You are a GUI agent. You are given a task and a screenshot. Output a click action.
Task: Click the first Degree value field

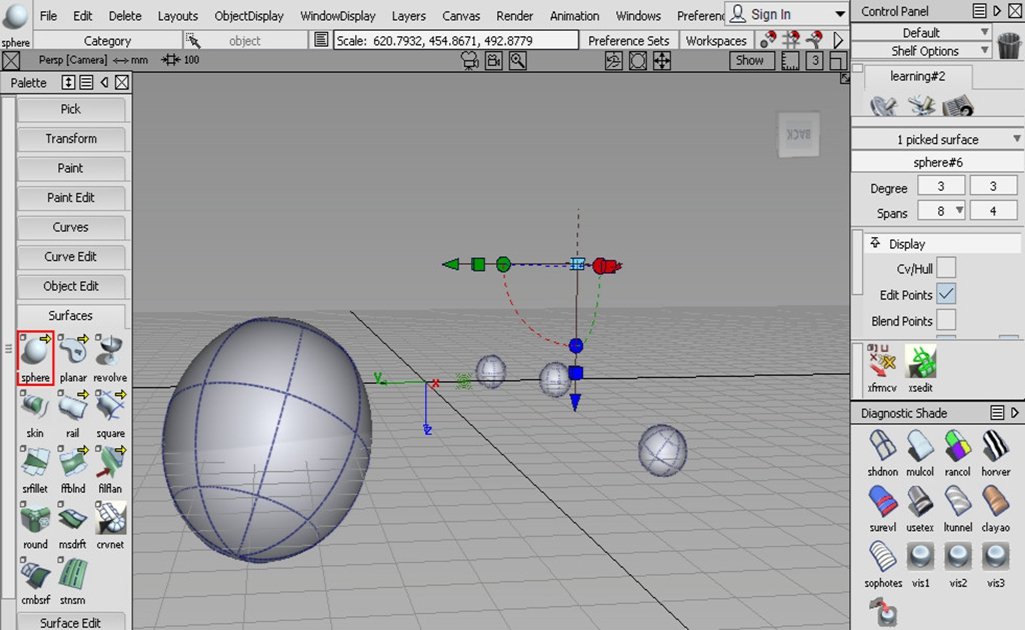point(941,186)
